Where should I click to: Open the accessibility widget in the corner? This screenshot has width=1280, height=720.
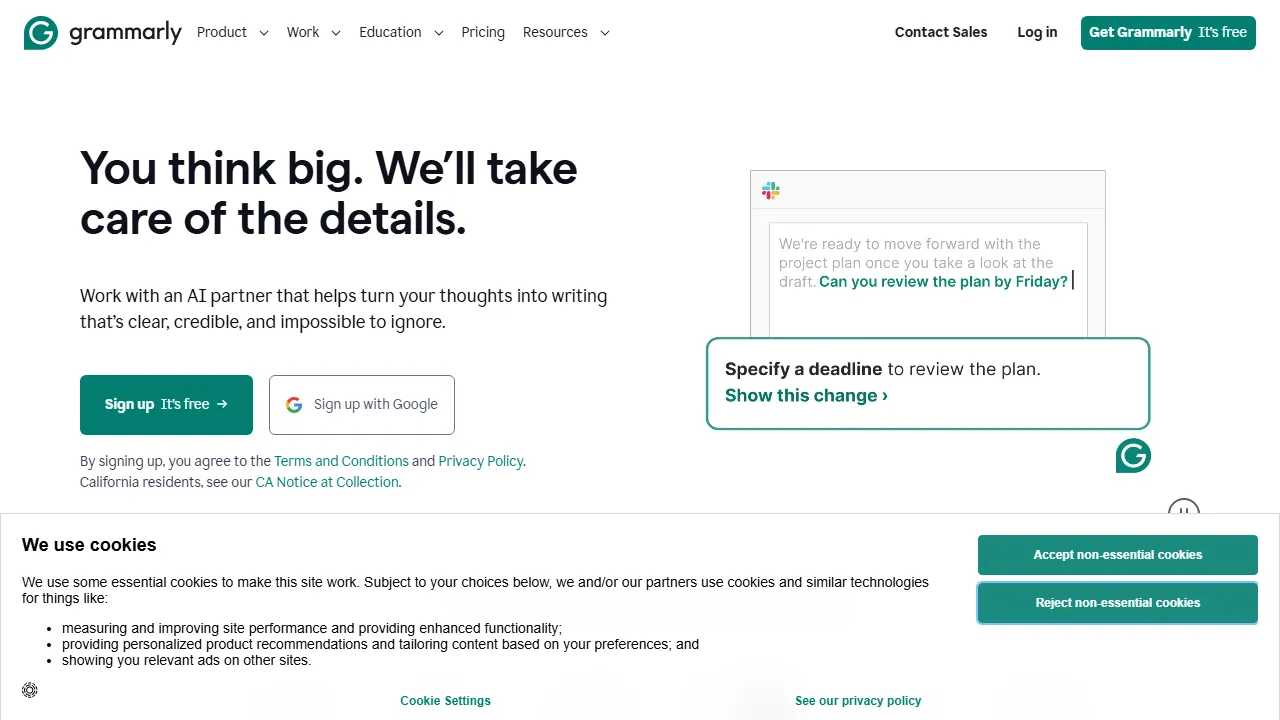click(x=29, y=690)
